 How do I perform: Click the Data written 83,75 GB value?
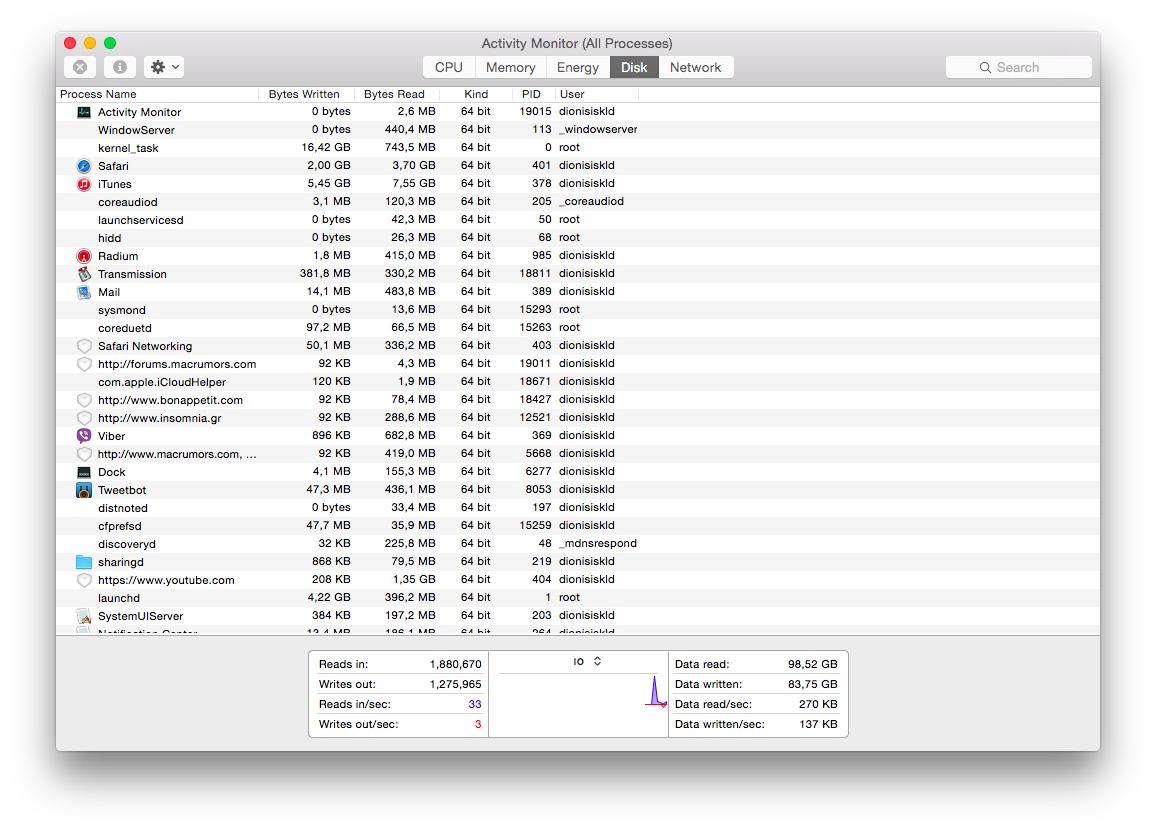coord(812,684)
